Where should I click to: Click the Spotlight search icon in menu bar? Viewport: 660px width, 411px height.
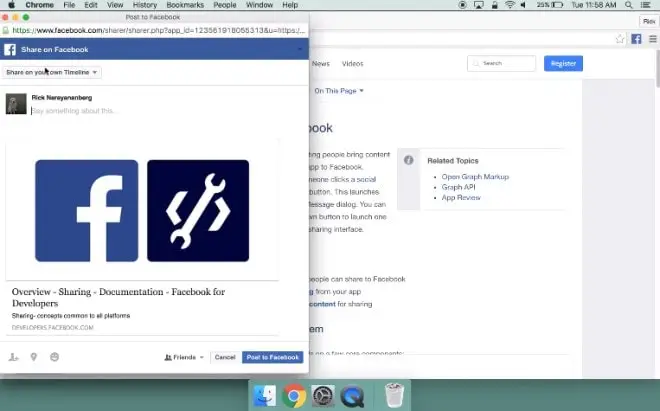tap(629, 5)
